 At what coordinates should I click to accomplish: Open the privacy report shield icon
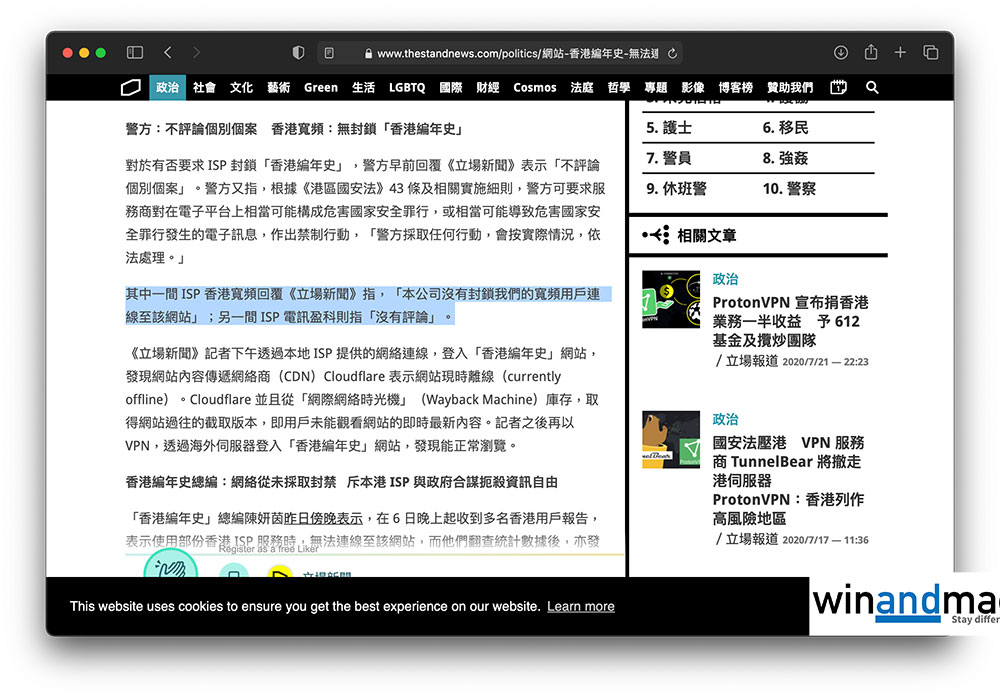pos(298,53)
